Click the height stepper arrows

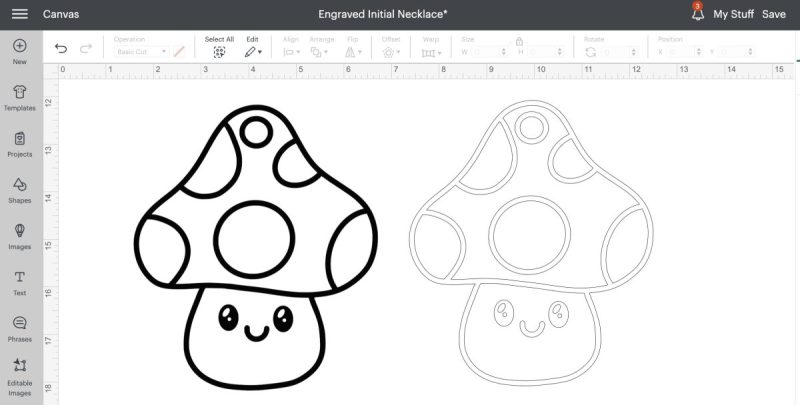pyautogui.click(x=560, y=52)
